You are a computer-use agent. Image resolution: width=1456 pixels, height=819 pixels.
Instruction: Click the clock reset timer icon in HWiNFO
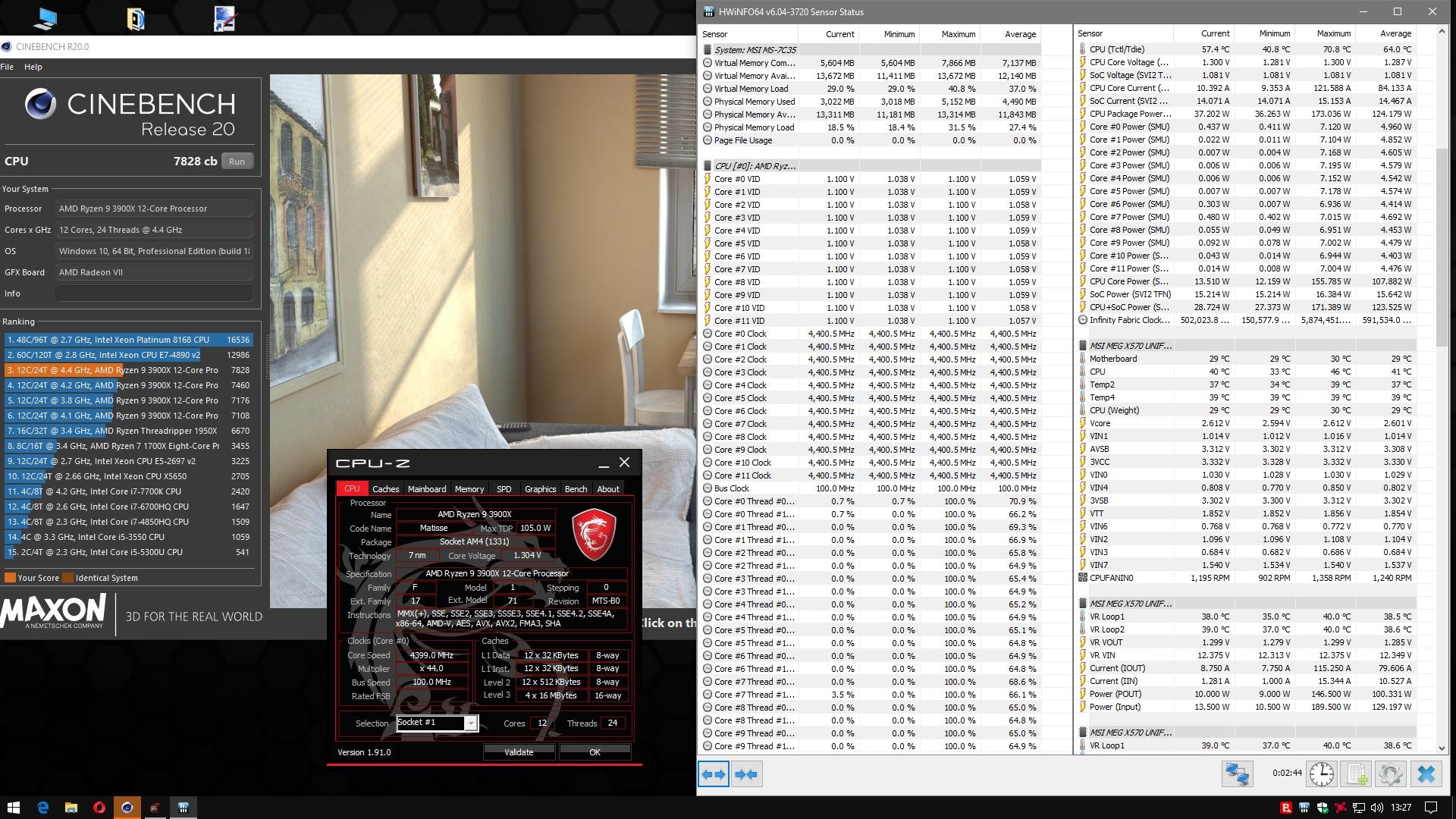click(x=1321, y=774)
